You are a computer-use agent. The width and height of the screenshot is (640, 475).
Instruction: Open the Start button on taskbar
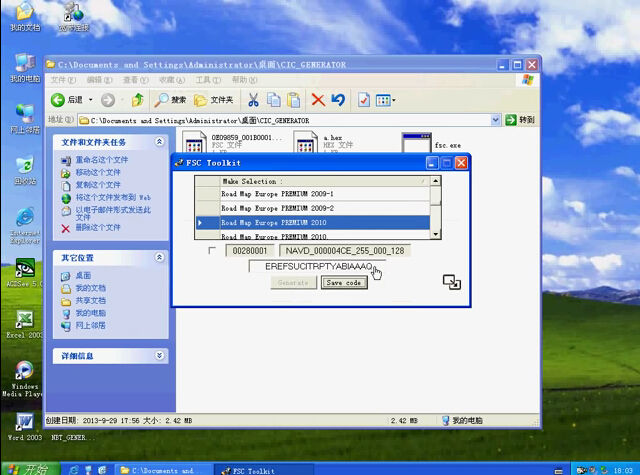click(31, 469)
